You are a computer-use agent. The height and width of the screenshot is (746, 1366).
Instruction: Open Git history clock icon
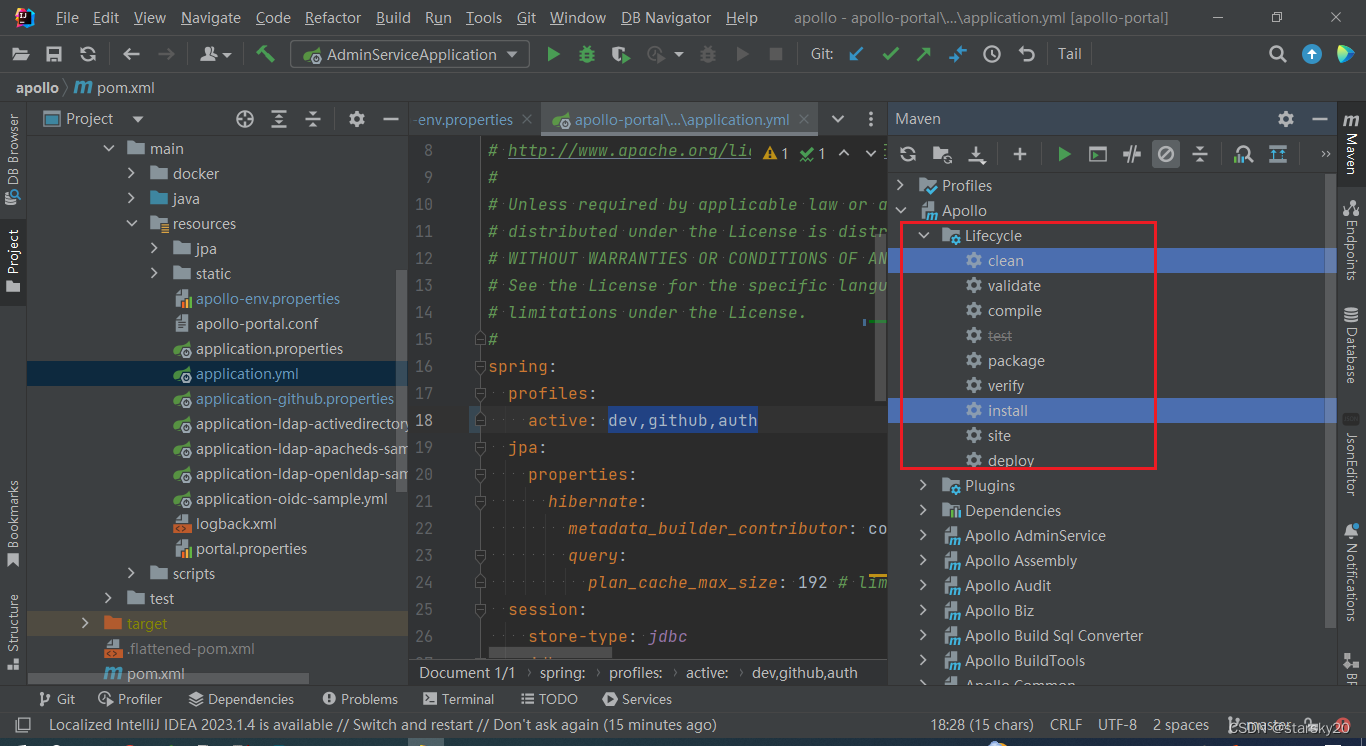pos(992,54)
